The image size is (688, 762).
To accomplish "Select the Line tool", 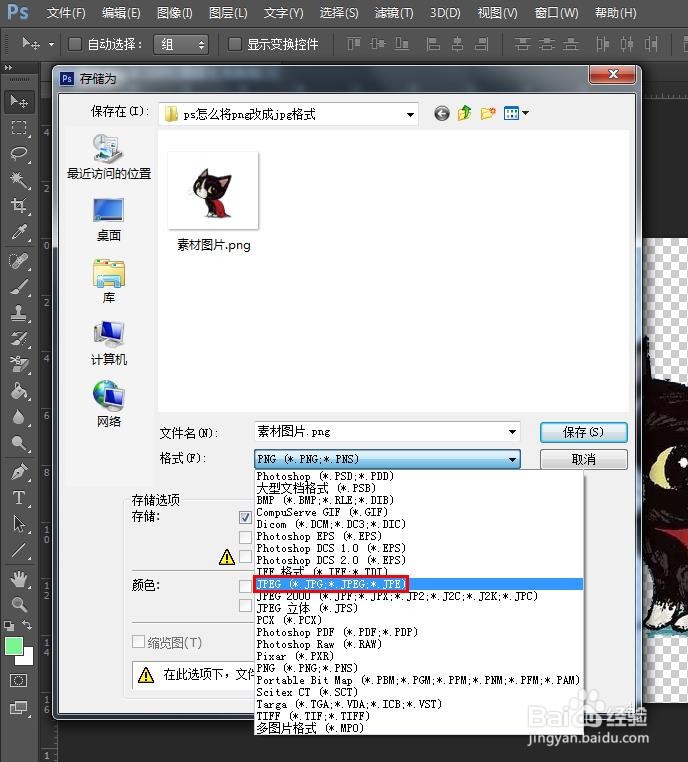I will (19, 550).
